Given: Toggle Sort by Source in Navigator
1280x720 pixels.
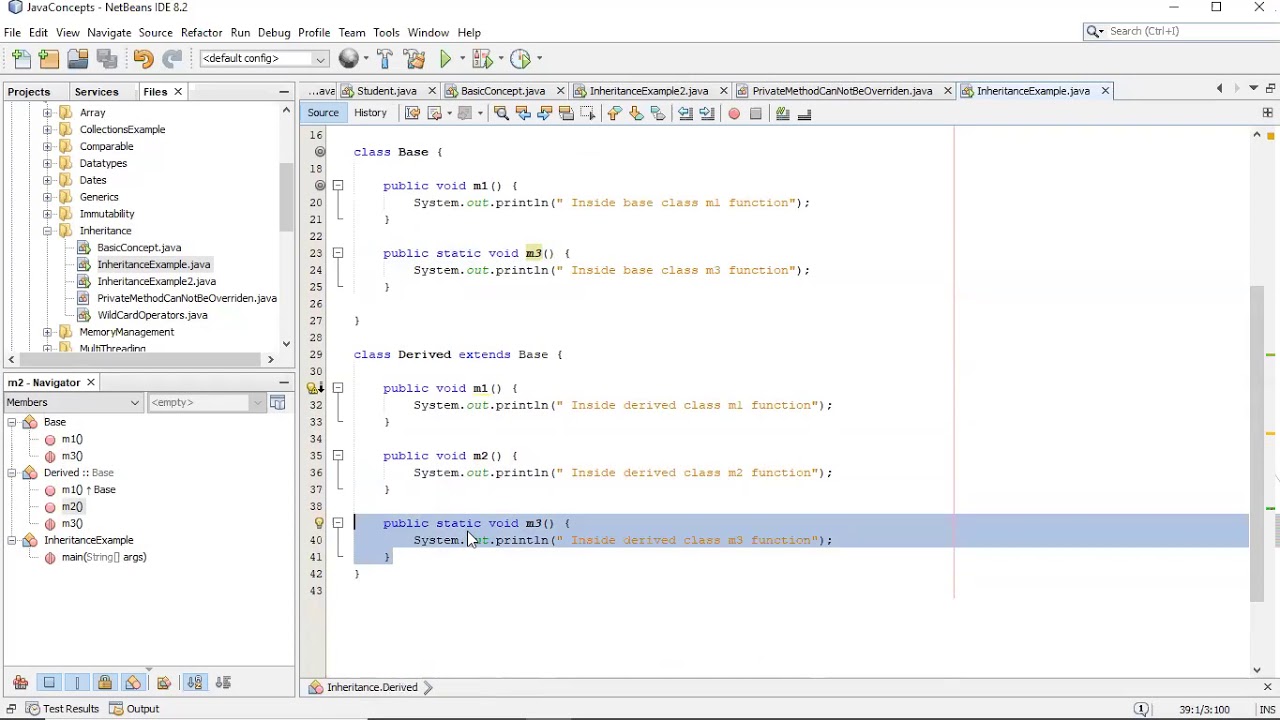Looking at the screenshot, I should [x=223, y=683].
